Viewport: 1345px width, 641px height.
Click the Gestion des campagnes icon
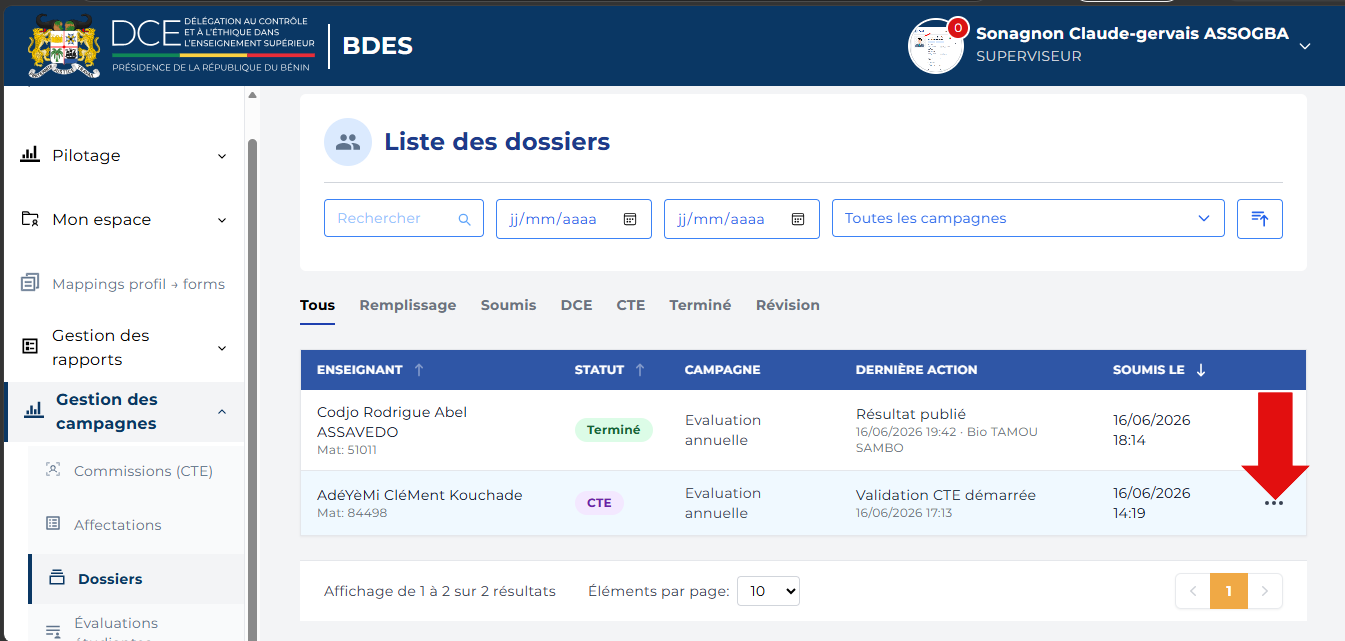coord(34,409)
